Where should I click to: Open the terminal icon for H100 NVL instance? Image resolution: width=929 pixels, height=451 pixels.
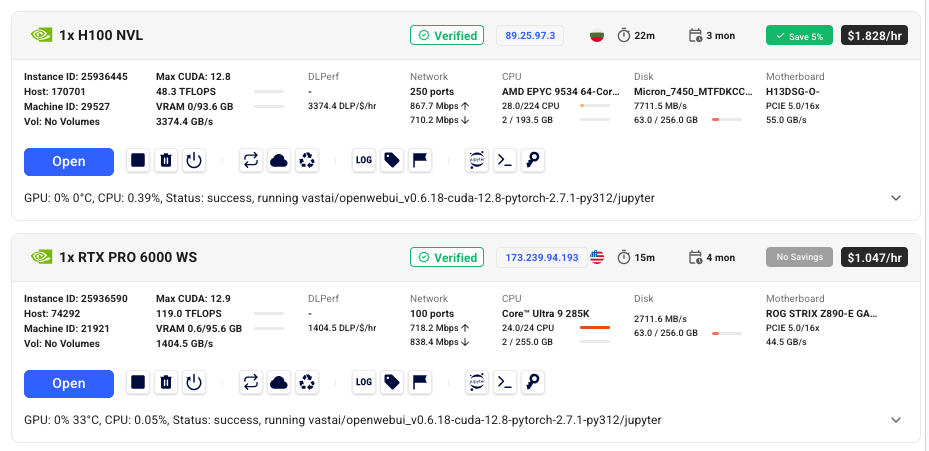pos(506,160)
